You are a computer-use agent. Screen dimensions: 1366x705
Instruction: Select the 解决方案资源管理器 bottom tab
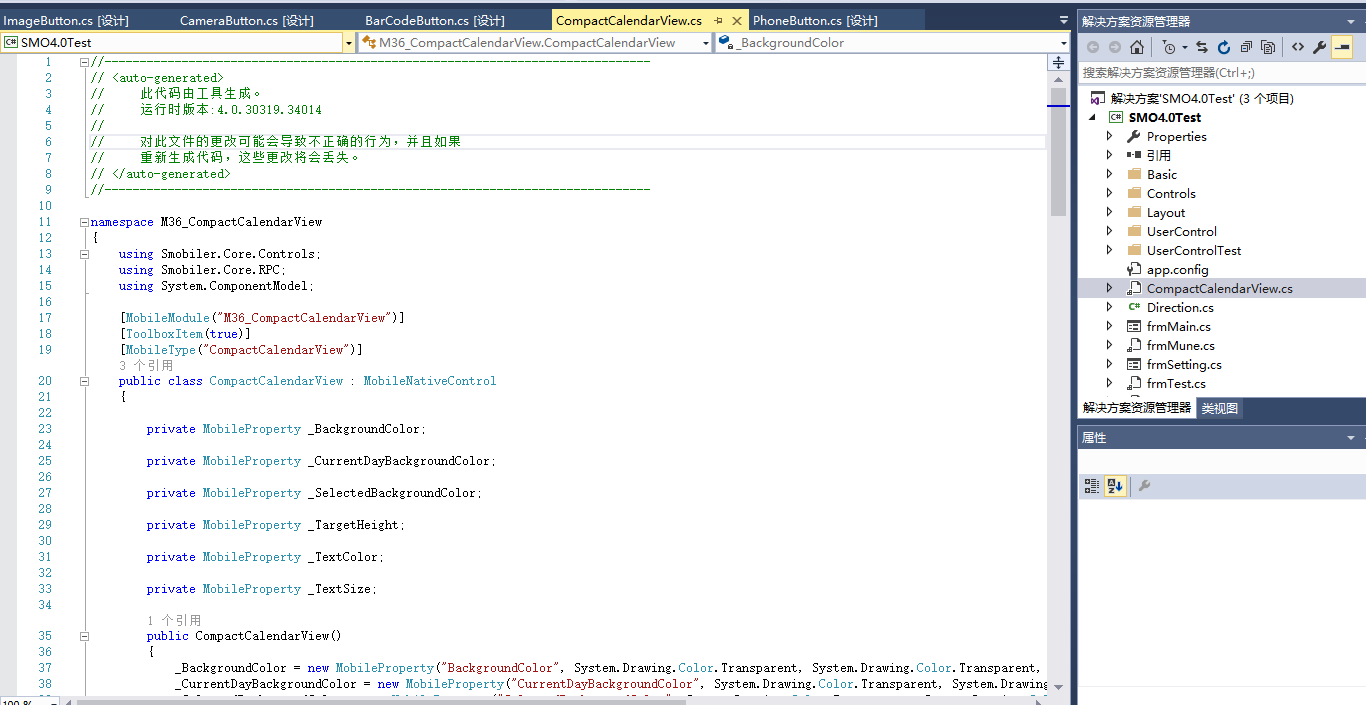[1137, 408]
